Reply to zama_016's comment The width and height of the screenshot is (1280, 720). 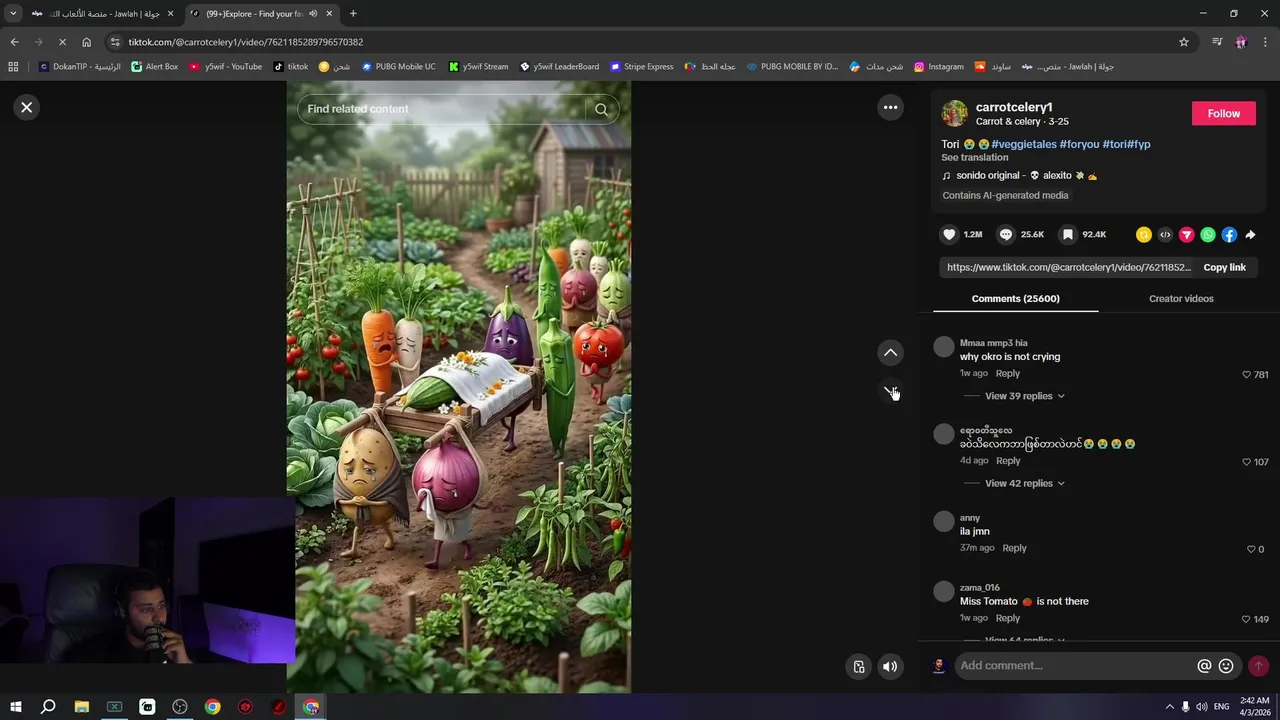coord(1007,618)
